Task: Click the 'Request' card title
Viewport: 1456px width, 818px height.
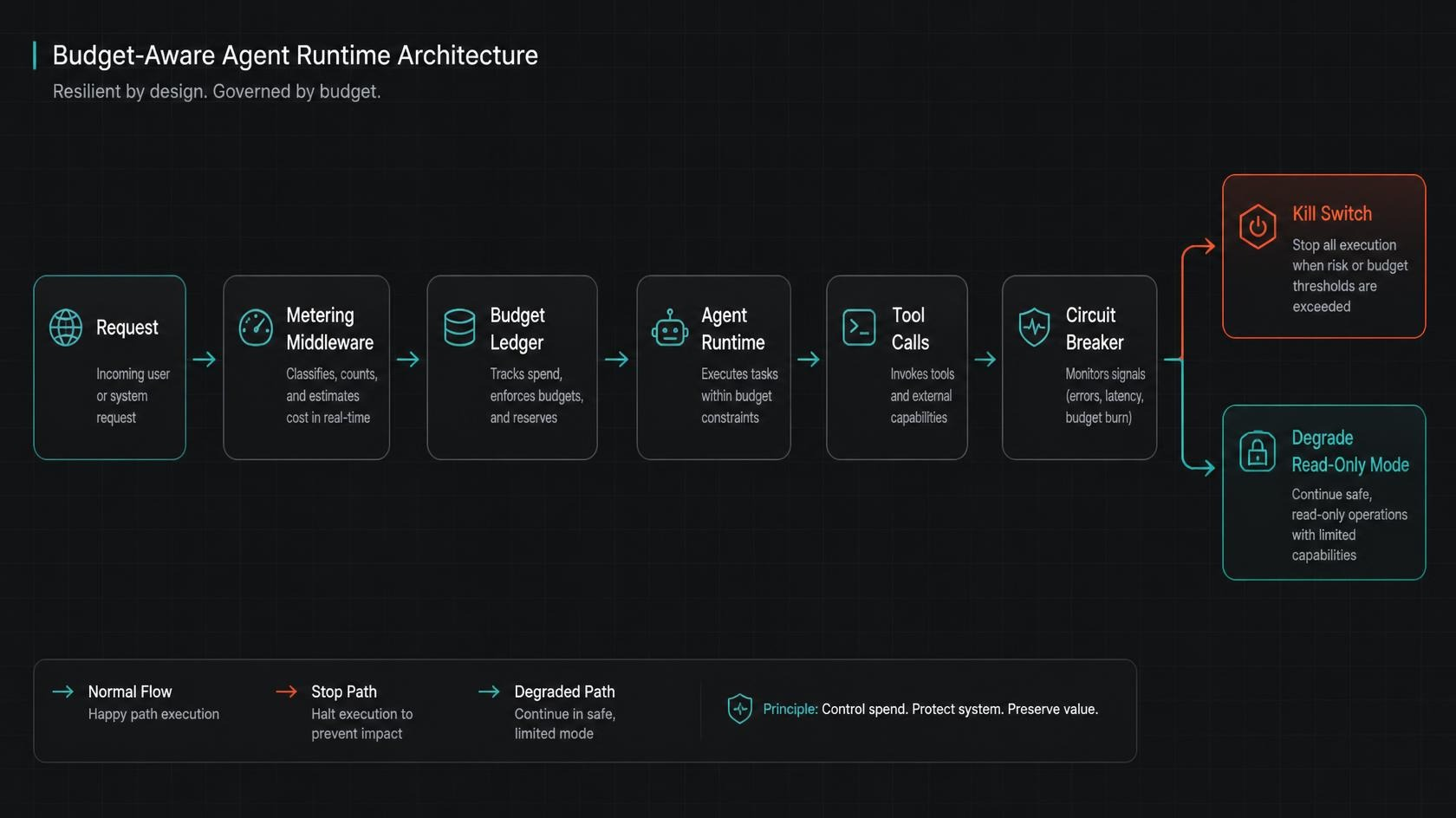Action: [x=127, y=328]
